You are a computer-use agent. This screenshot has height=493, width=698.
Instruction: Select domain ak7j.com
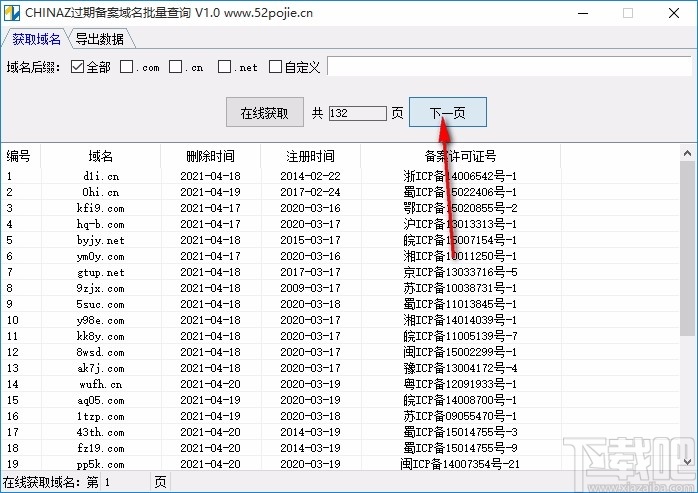point(101,369)
